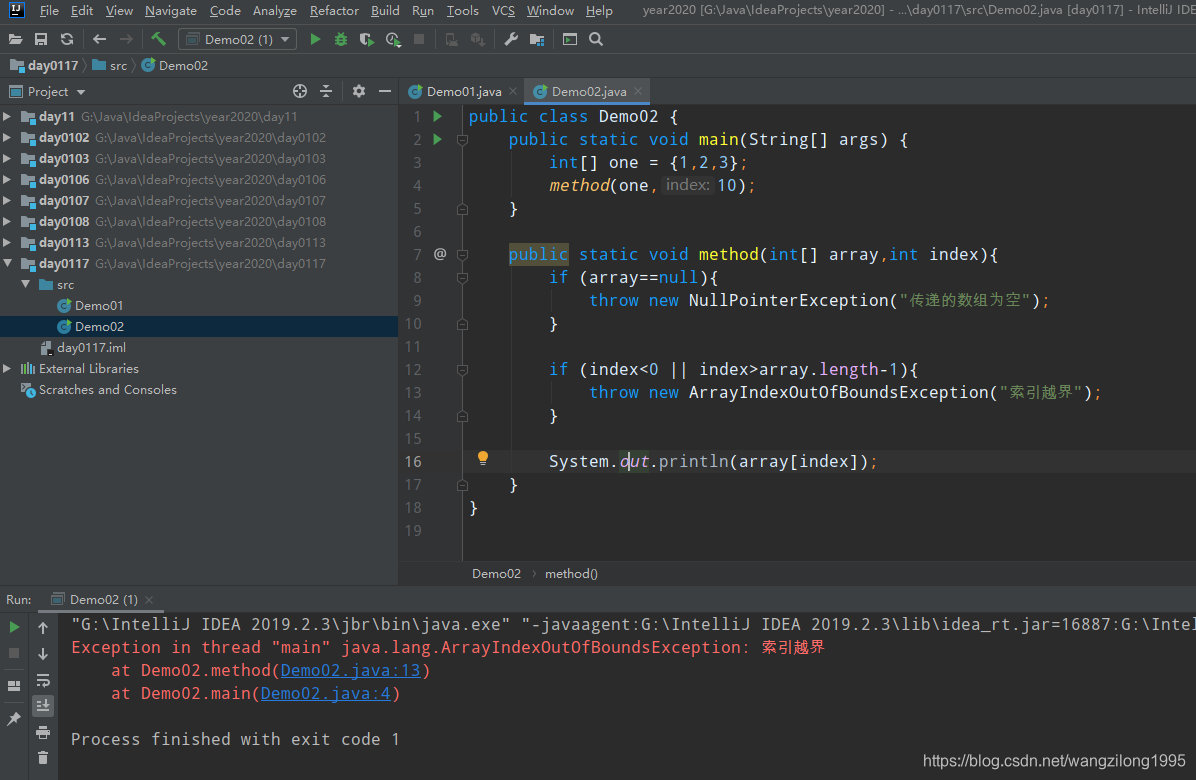Select the Demo02.java editor tab
The height and width of the screenshot is (780, 1196).
pyautogui.click(x=588, y=91)
